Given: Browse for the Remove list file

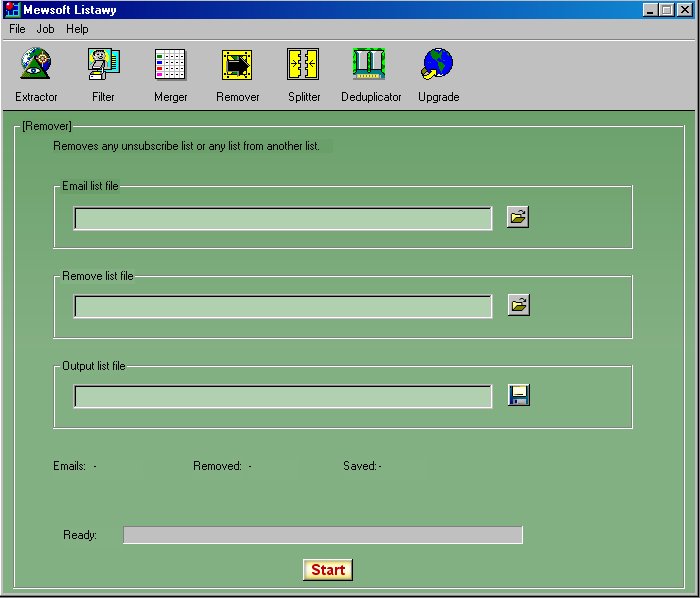Looking at the screenshot, I should [x=518, y=305].
